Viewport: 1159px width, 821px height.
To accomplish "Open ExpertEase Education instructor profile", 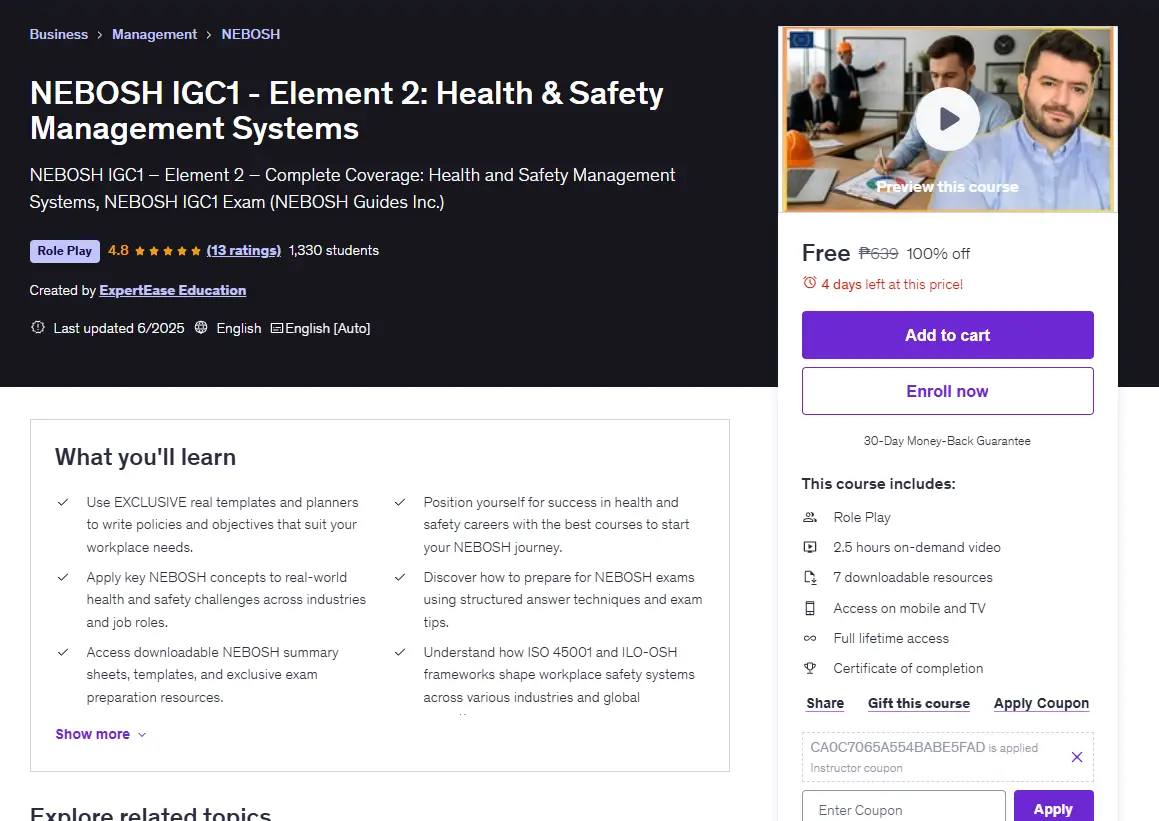I will (x=172, y=290).
